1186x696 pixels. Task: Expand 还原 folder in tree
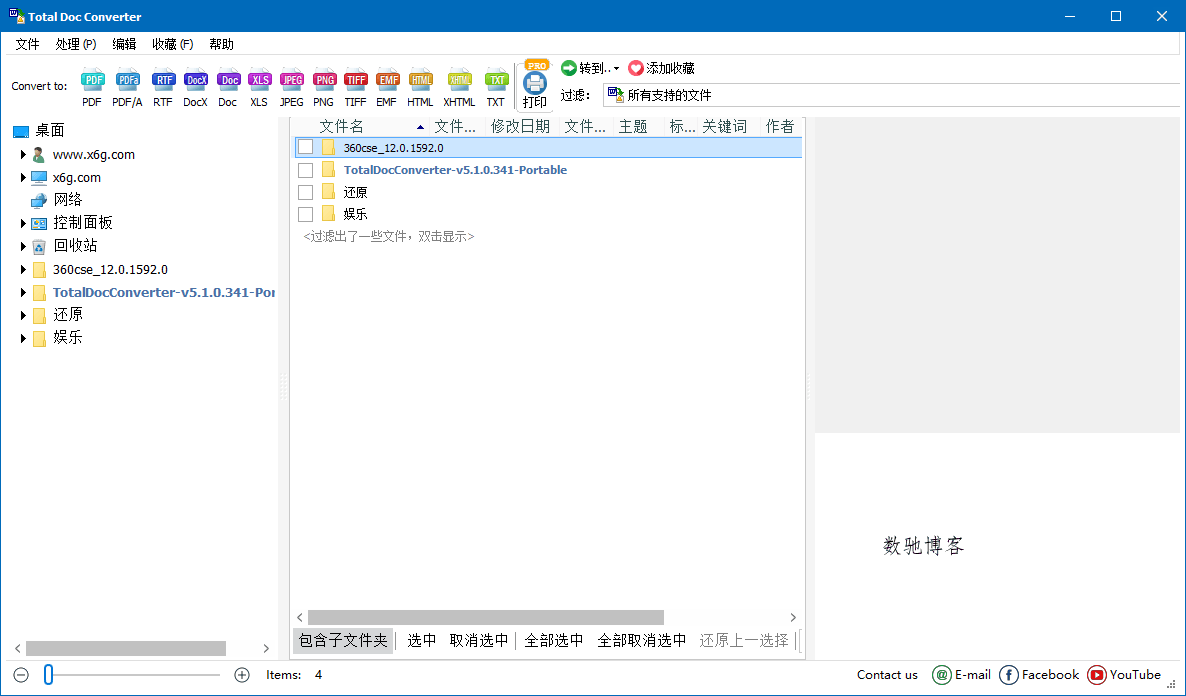click(x=23, y=315)
